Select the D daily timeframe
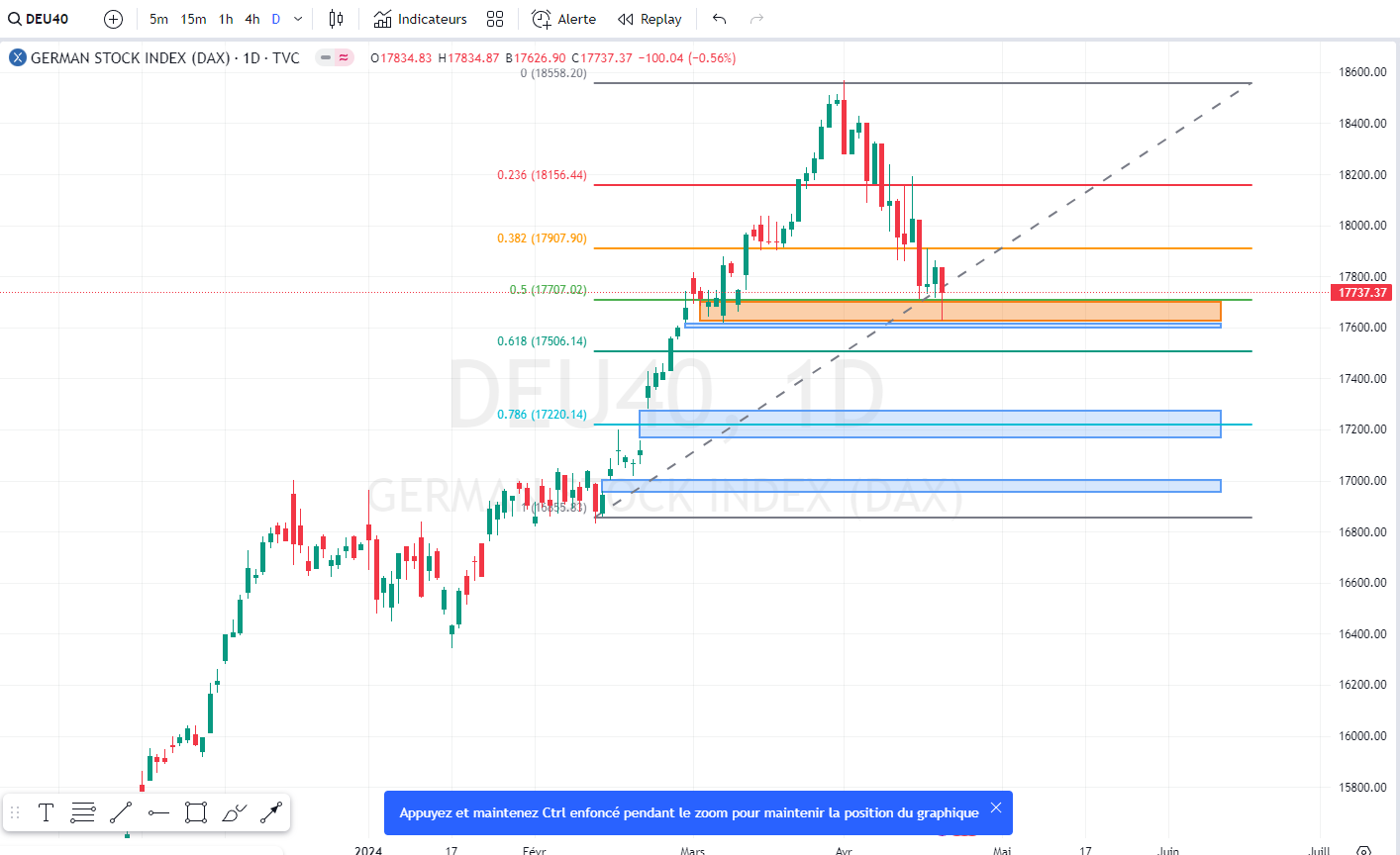This screenshot has width=1400, height=855. [x=276, y=19]
